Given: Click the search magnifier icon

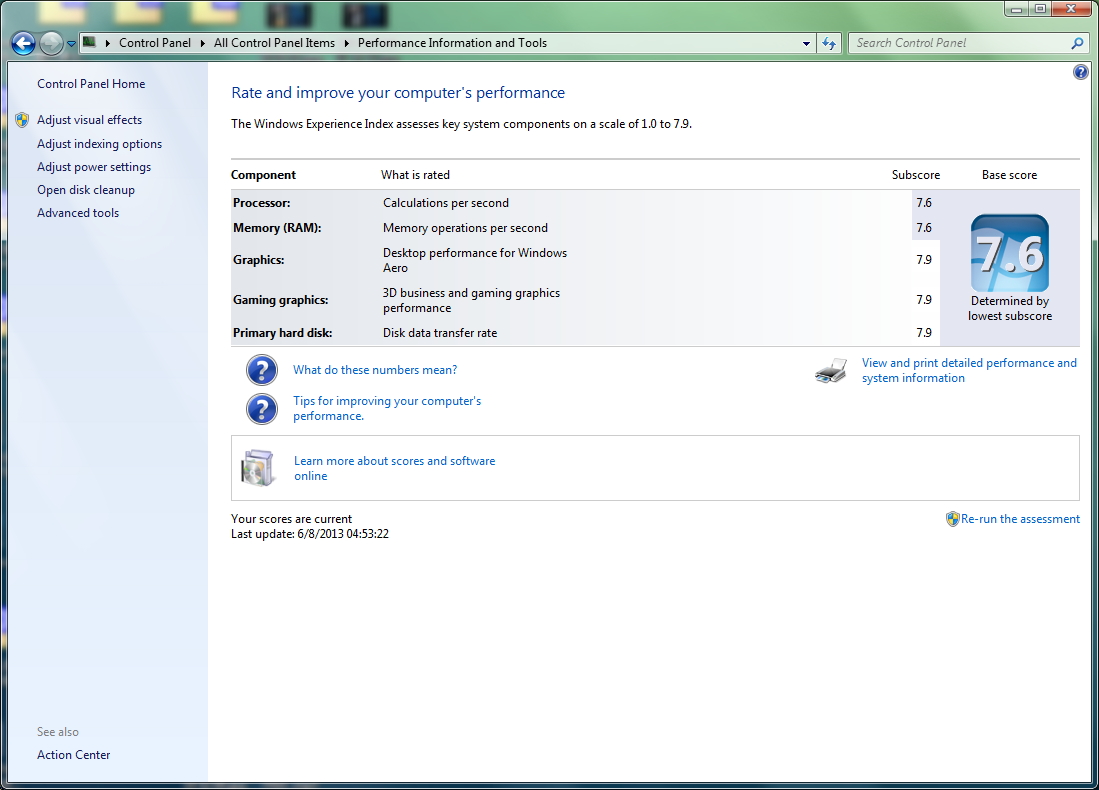Looking at the screenshot, I should click(x=1077, y=43).
